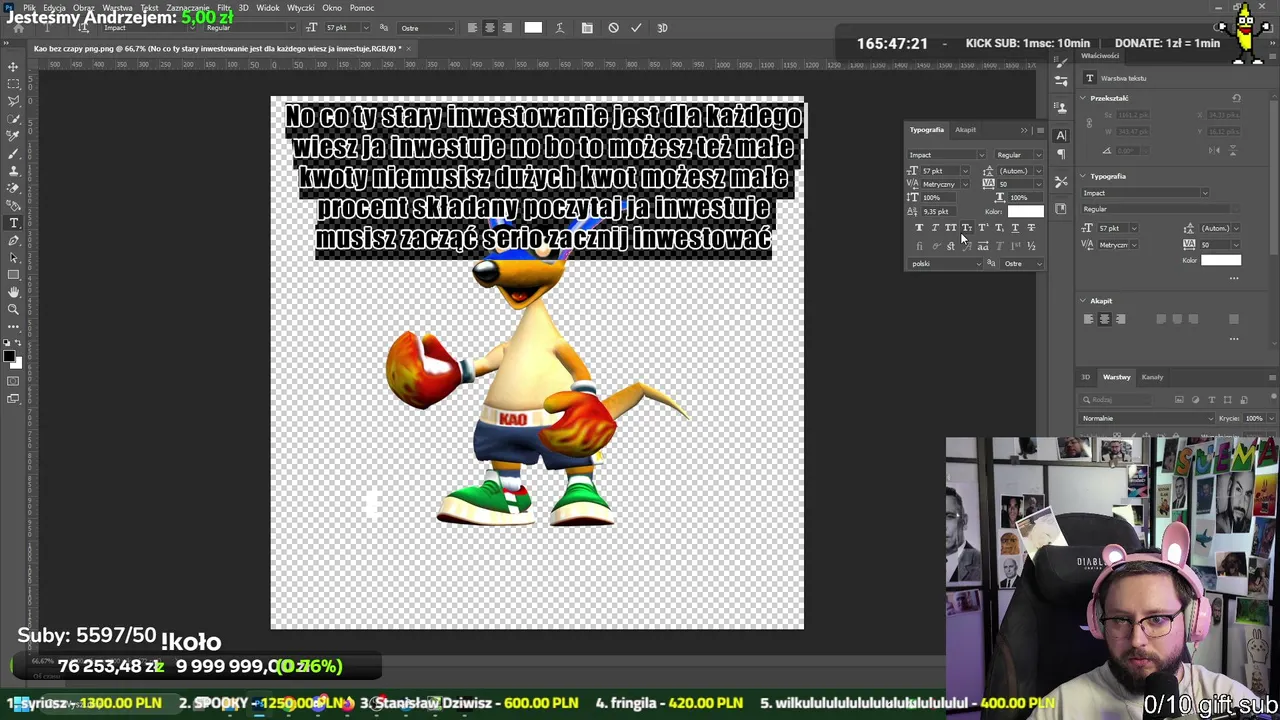This screenshot has width=1280, height=720.
Task: Select the Hand tool
Action: (x=13, y=292)
